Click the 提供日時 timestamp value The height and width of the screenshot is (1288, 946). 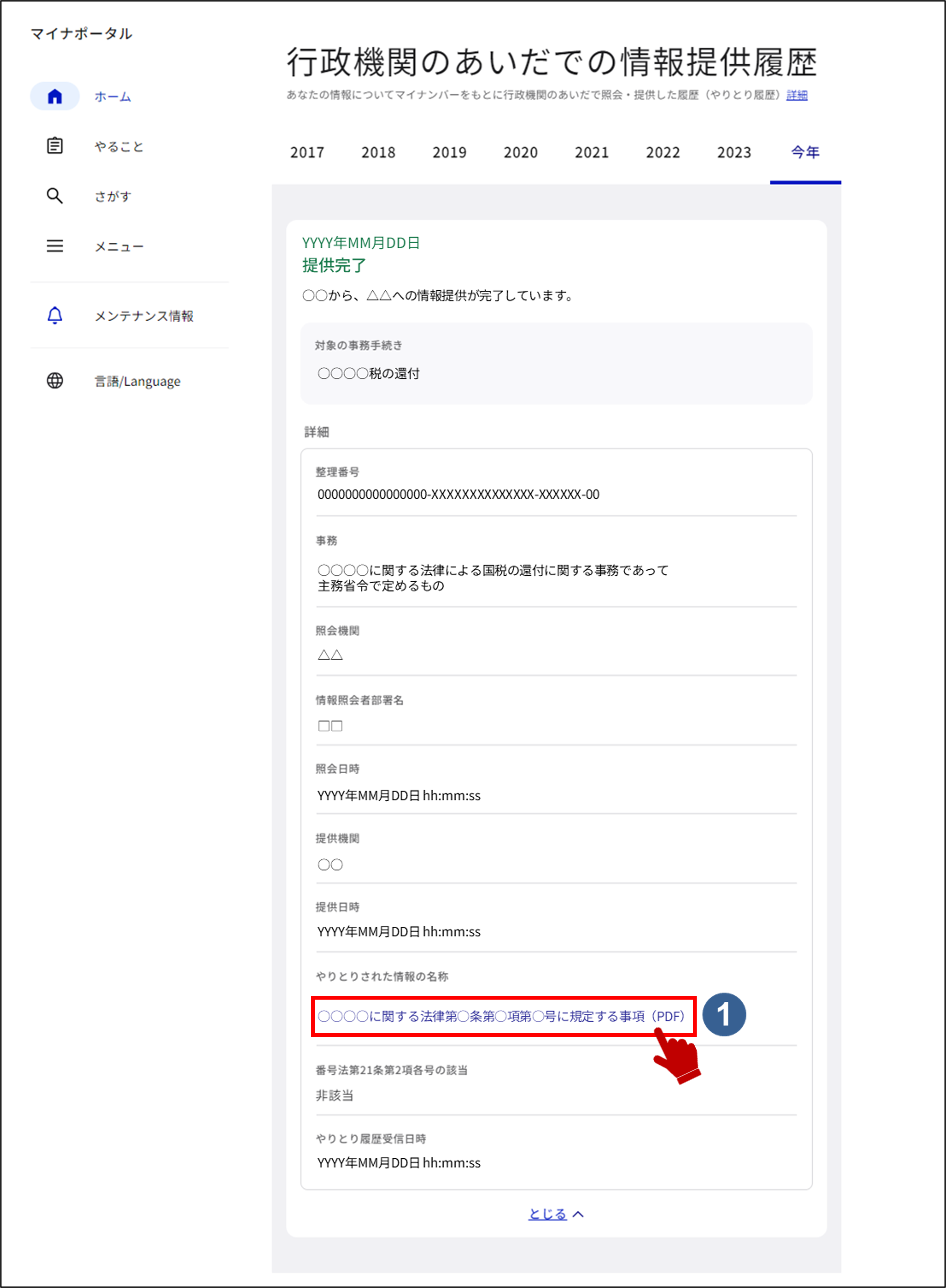pyautogui.click(x=399, y=932)
